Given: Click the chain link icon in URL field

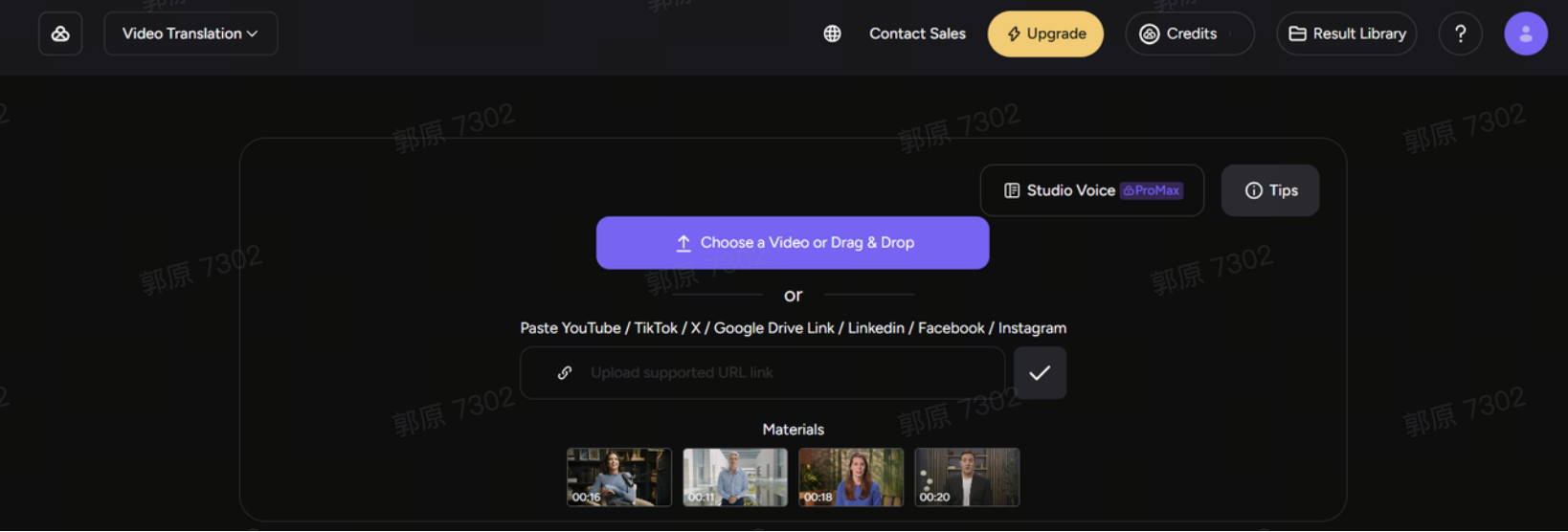Looking at the screenshot, I should pos(565,372).
